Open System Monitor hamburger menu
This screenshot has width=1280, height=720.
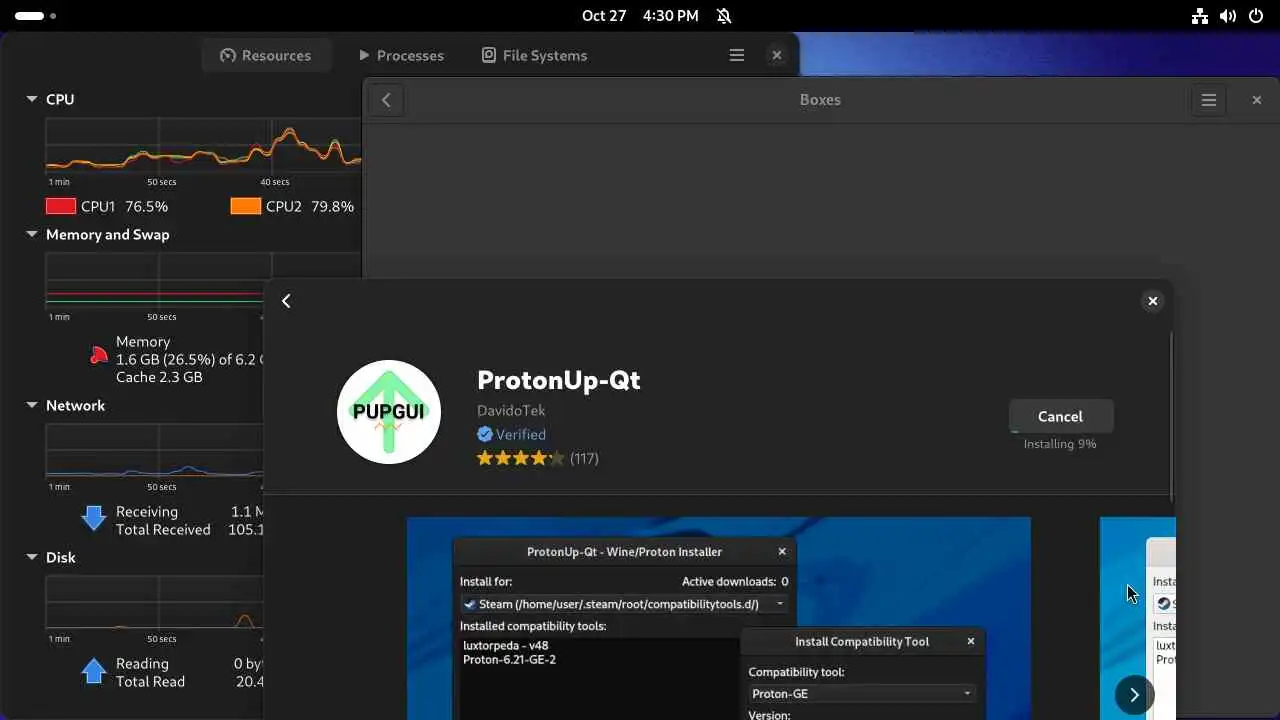(x=737, y=55)
